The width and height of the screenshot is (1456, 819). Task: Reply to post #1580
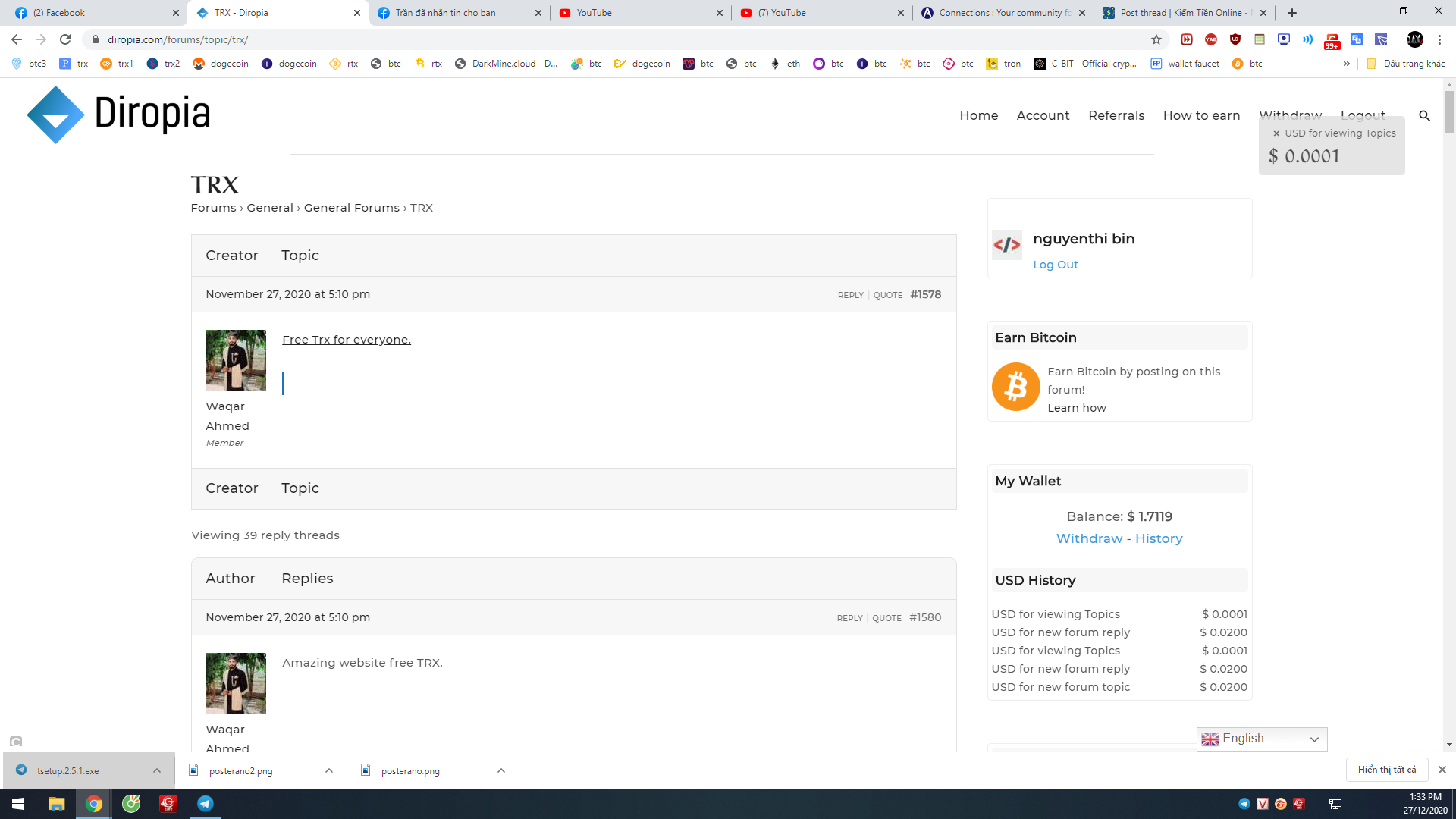pyautogui.click(x=849, y=618)
